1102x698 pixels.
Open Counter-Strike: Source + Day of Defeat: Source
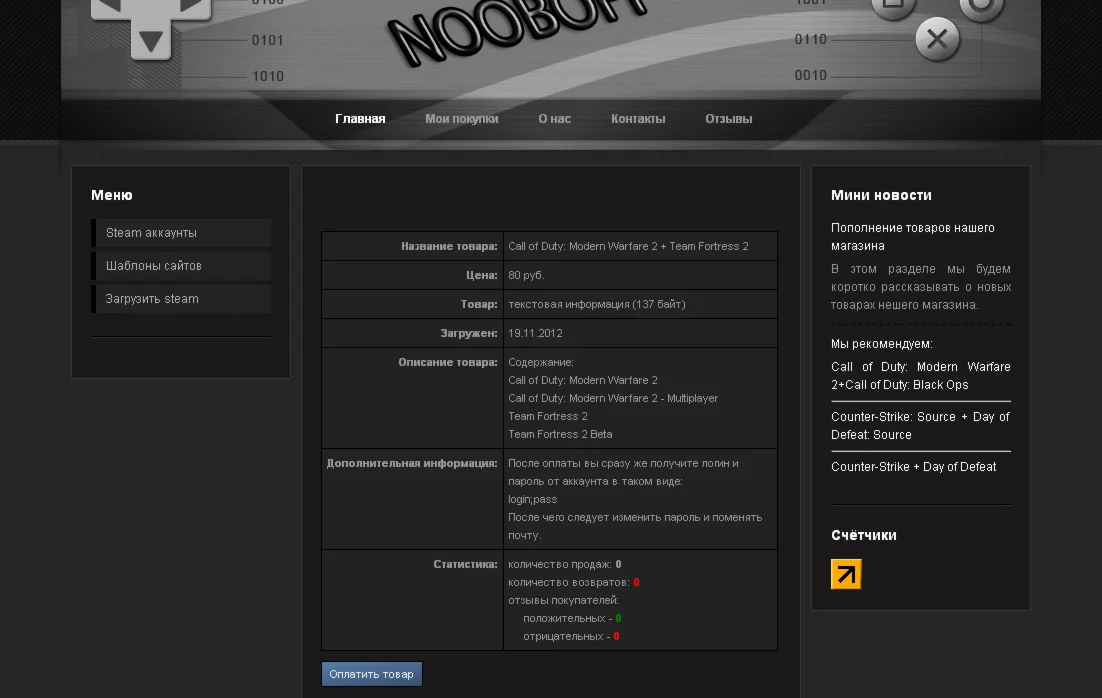coord(921,425)
